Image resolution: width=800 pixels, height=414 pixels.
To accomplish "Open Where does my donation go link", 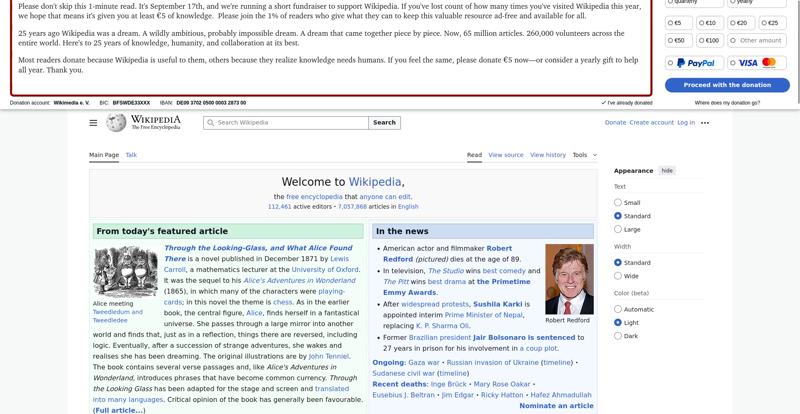I will pos(727,103).
